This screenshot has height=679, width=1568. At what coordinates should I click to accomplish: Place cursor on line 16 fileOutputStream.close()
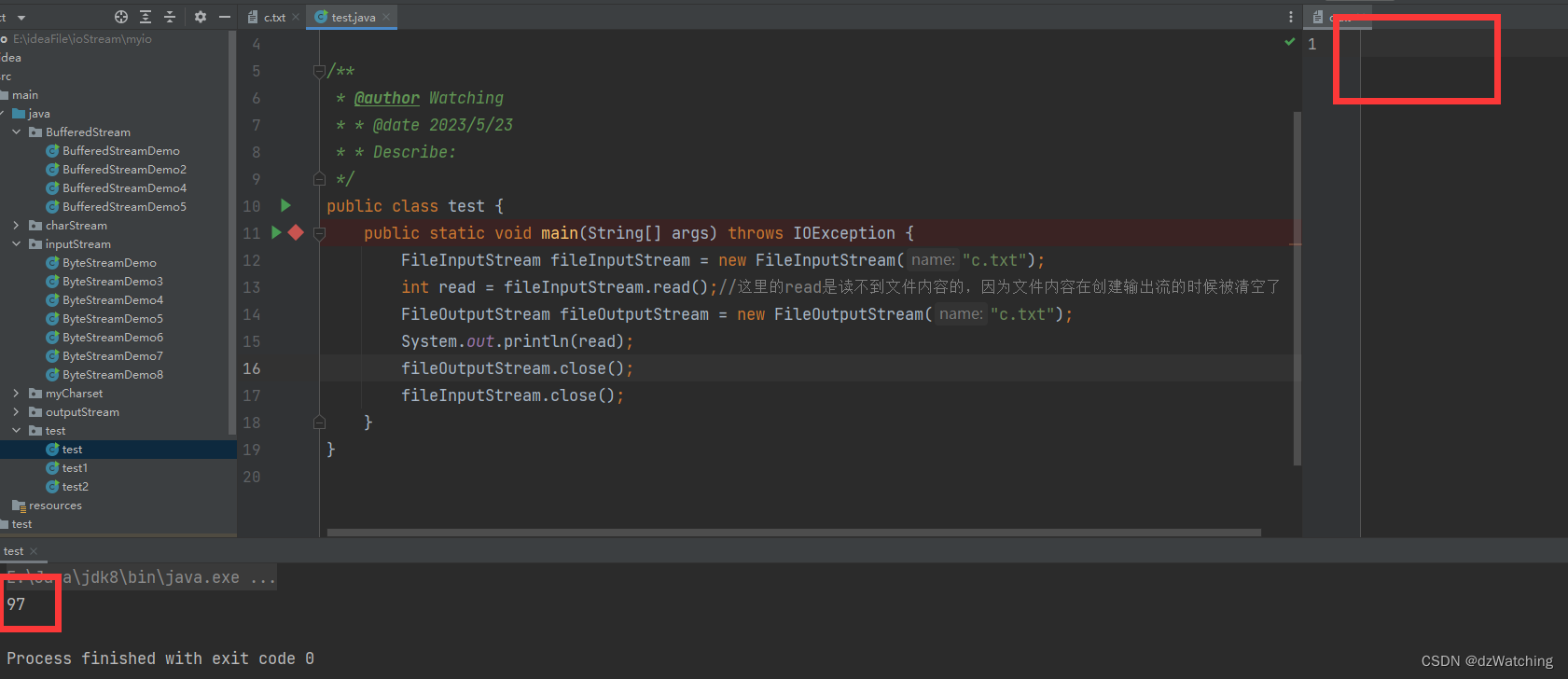[x=518, y=368]
